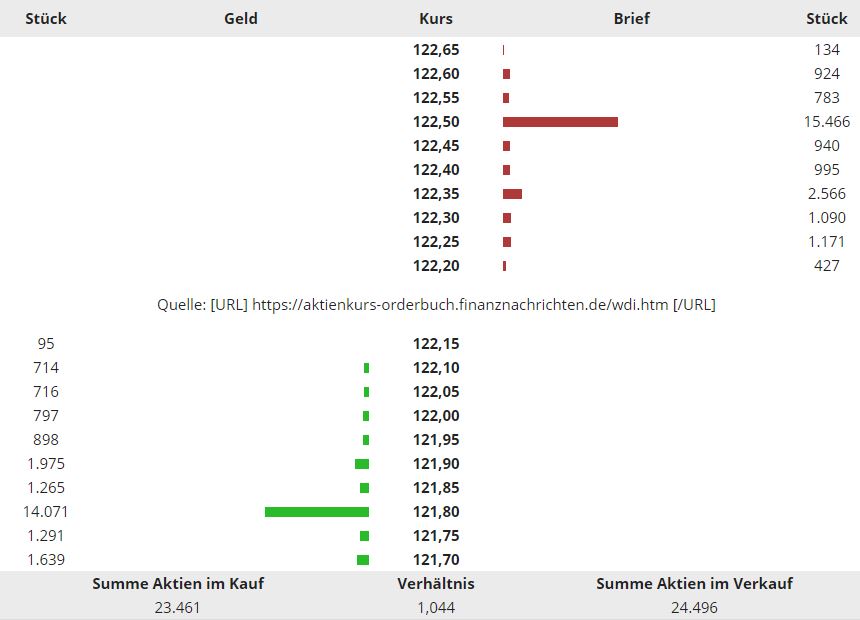This screenshot has width=860, height=620.
Task: Select the lowest bid price 121,70
Action: pyautogui.click(x=436, y=560)
